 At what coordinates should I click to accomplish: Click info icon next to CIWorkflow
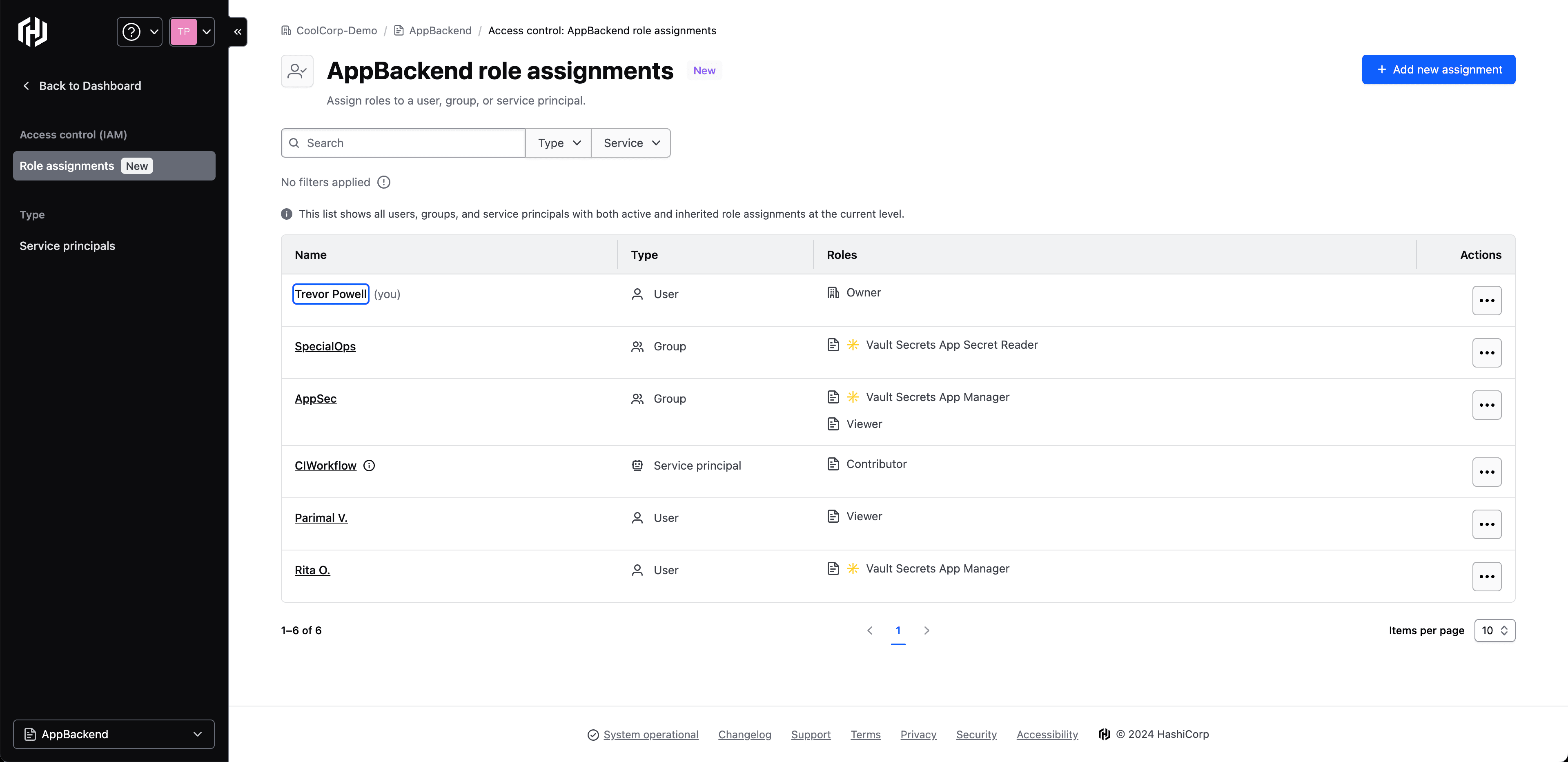369,466
